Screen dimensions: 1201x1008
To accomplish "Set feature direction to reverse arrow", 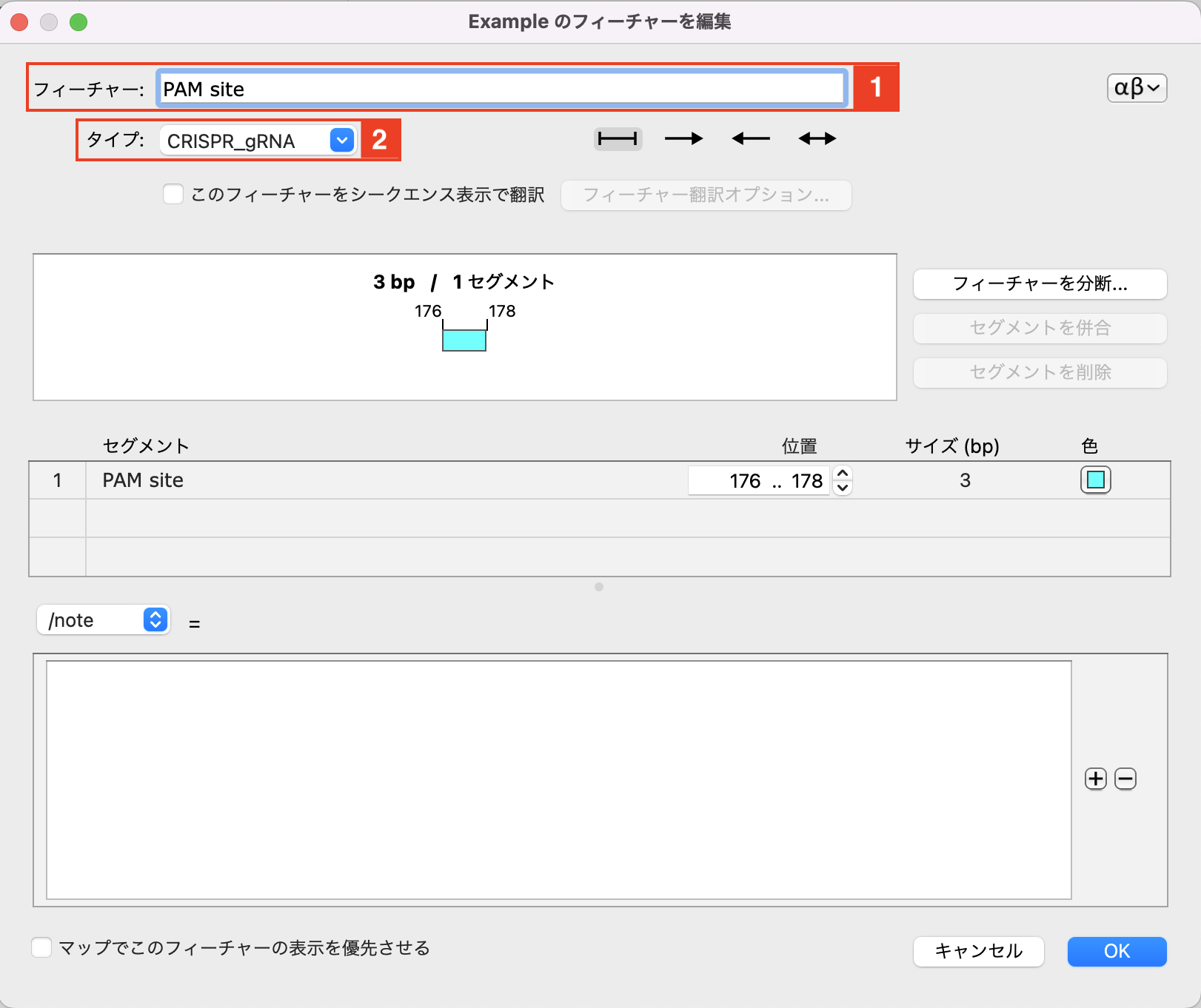I will (749, 138).
